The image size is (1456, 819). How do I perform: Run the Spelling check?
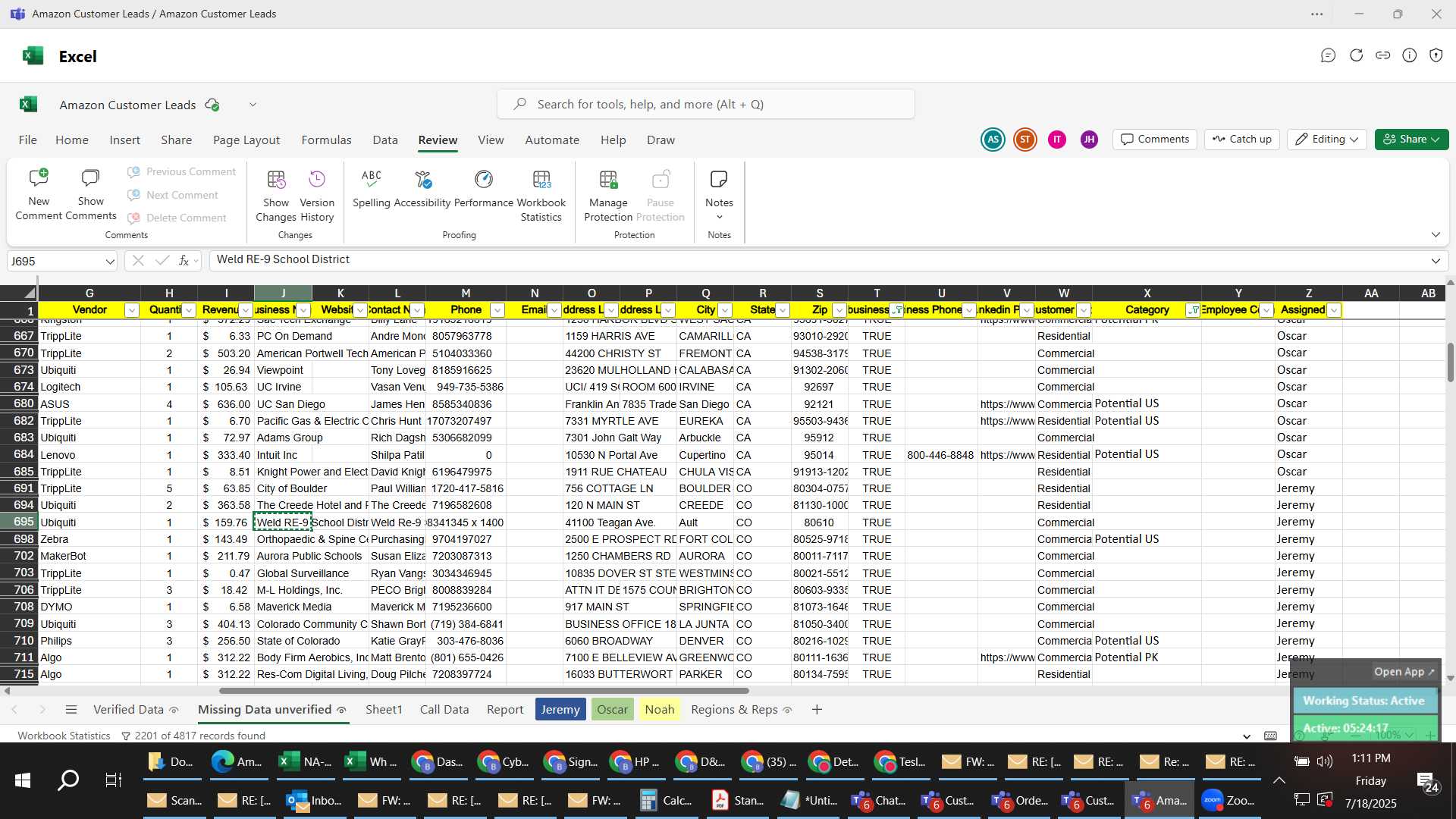pyautogui.click(x=372, y=187)
